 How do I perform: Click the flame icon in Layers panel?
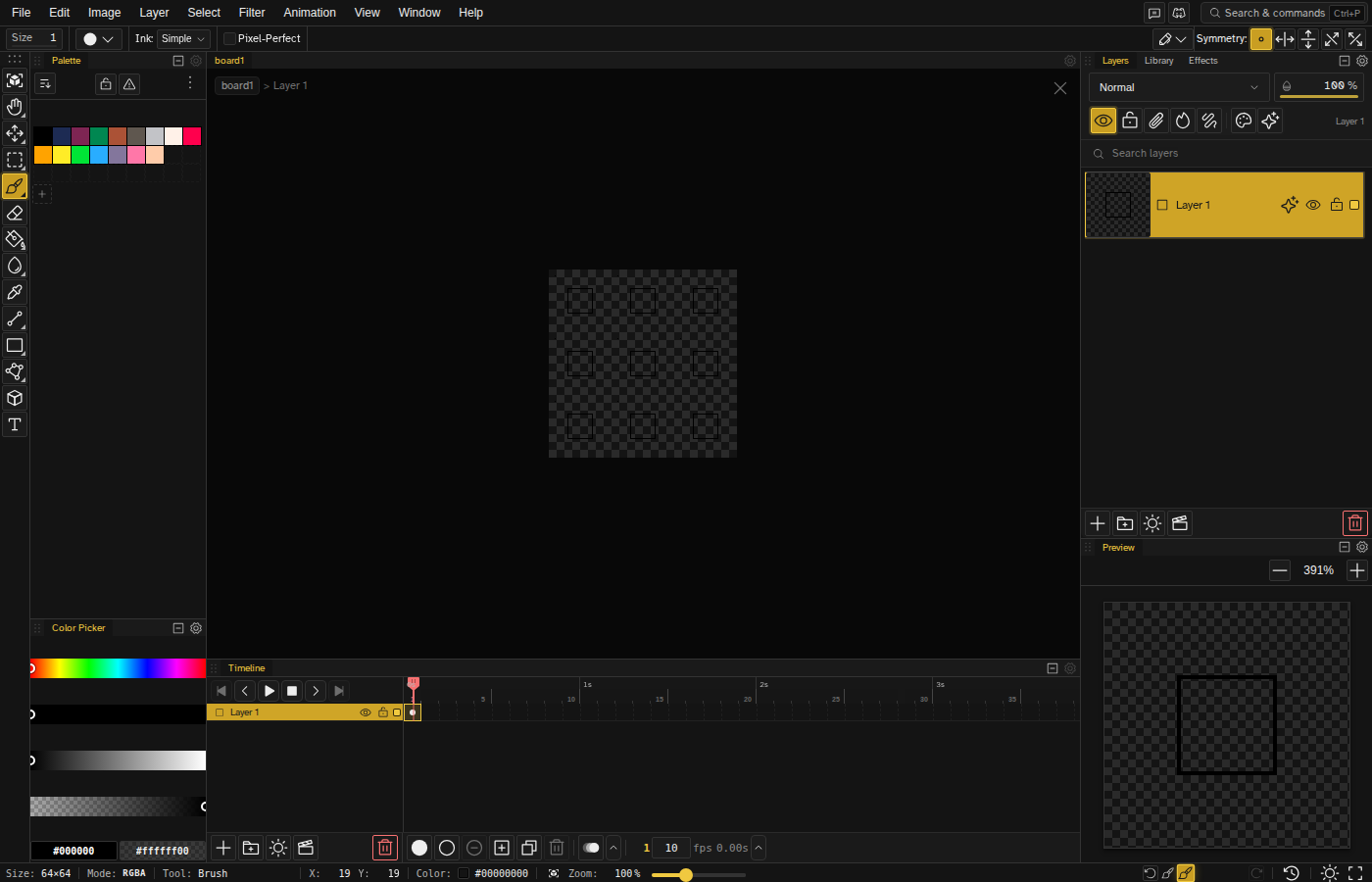(x=1183, y=121)
